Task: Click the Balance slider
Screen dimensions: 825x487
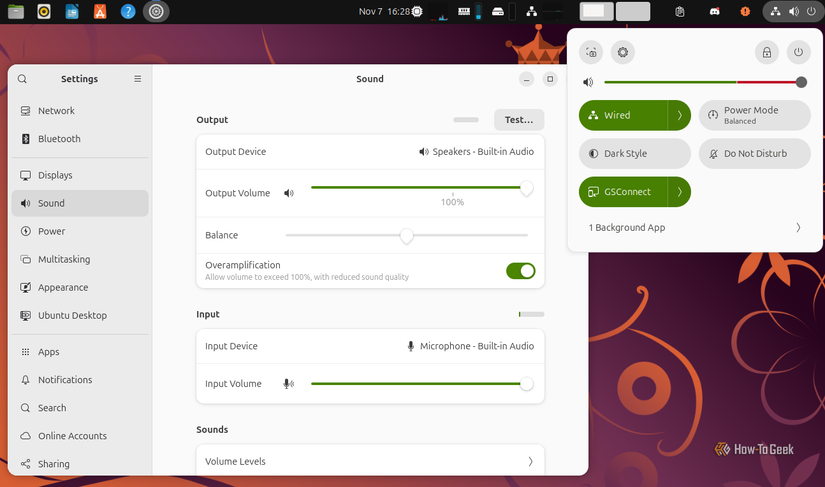Action: 406,235
